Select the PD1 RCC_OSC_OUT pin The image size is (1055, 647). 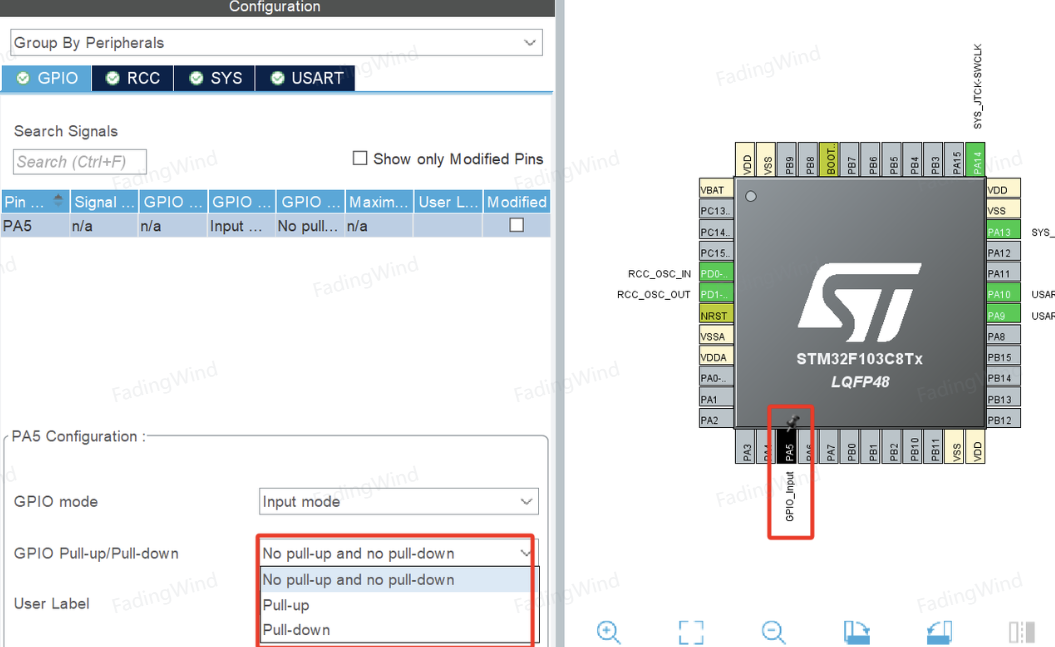[x=716, y=295]
